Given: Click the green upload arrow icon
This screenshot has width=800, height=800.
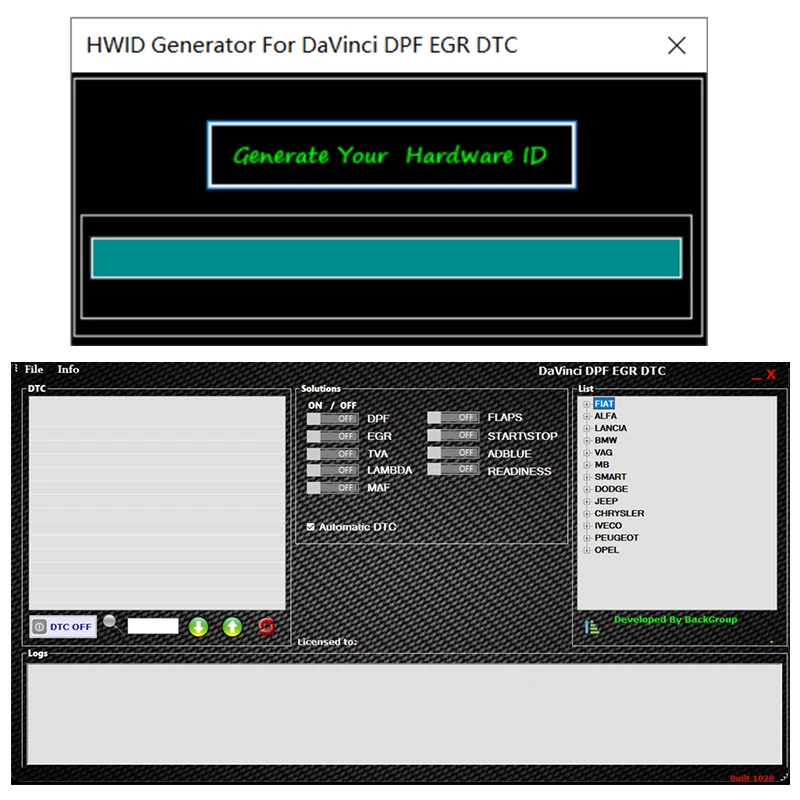Looking at the screenshot, I should tap(233, 626).
